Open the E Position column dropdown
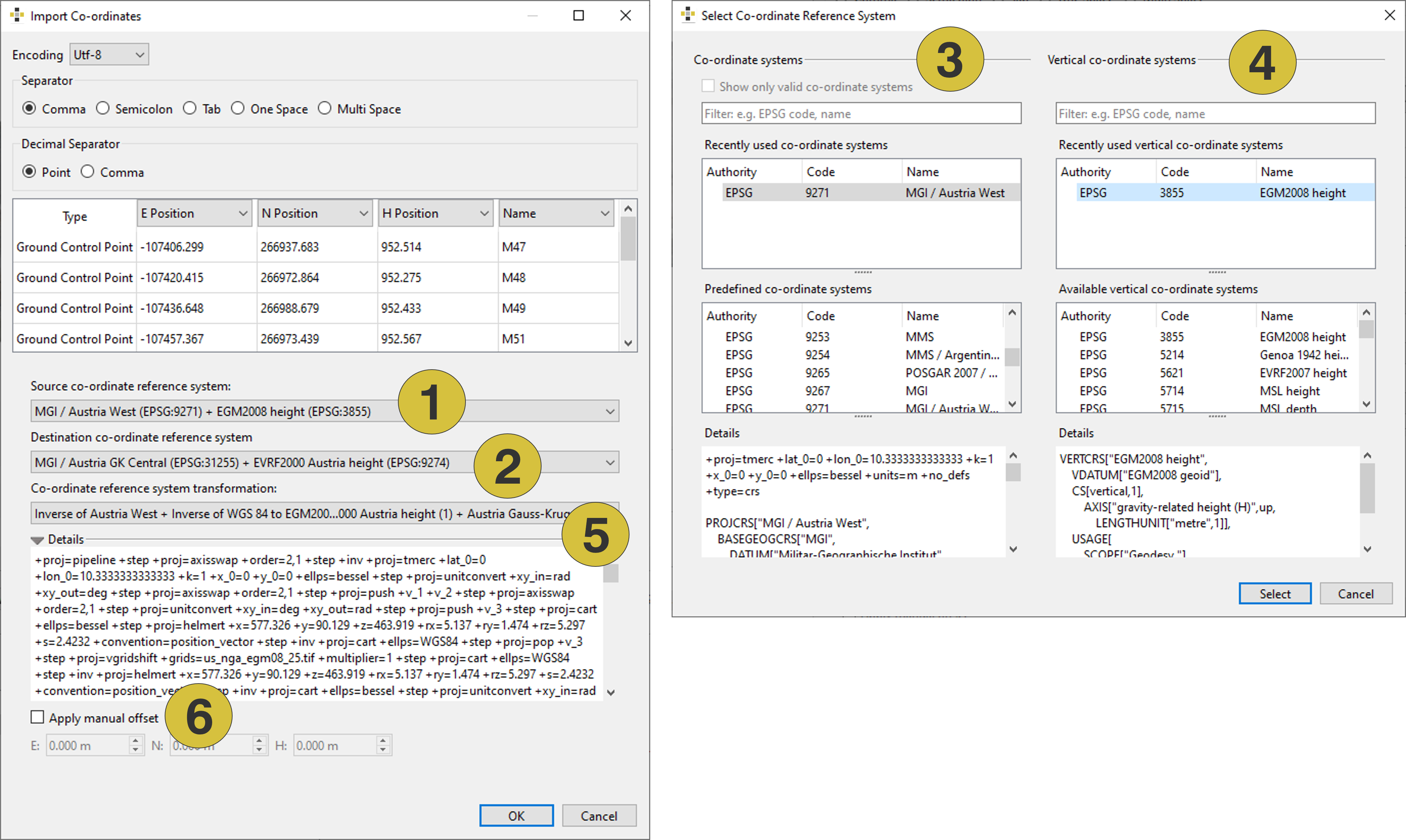The width and height of the screenshot is (1406, 840). pos(194,213)
